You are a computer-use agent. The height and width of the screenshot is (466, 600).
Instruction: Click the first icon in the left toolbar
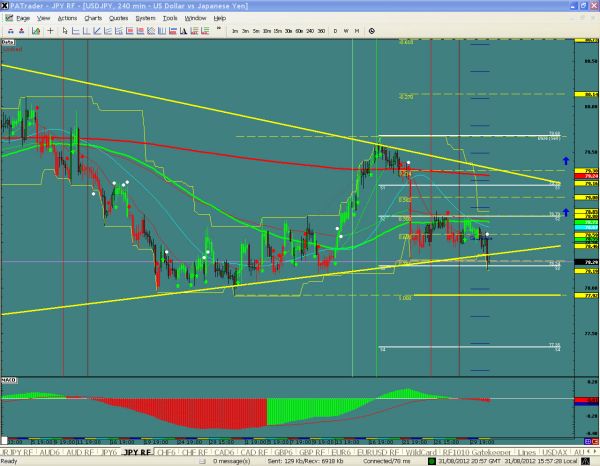click(5, 31)
